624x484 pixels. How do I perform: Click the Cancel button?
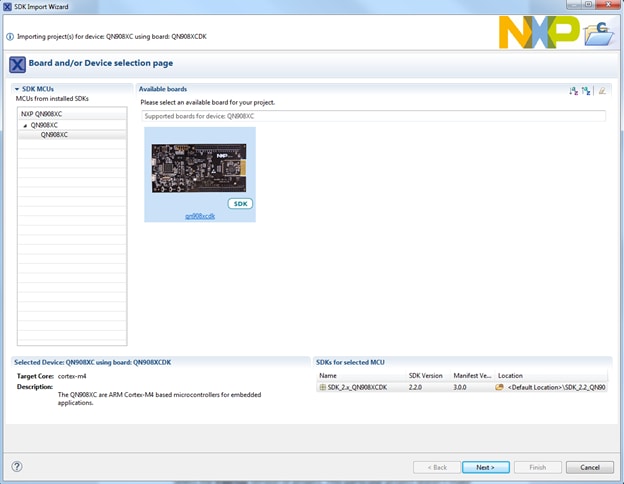[590, 467]
